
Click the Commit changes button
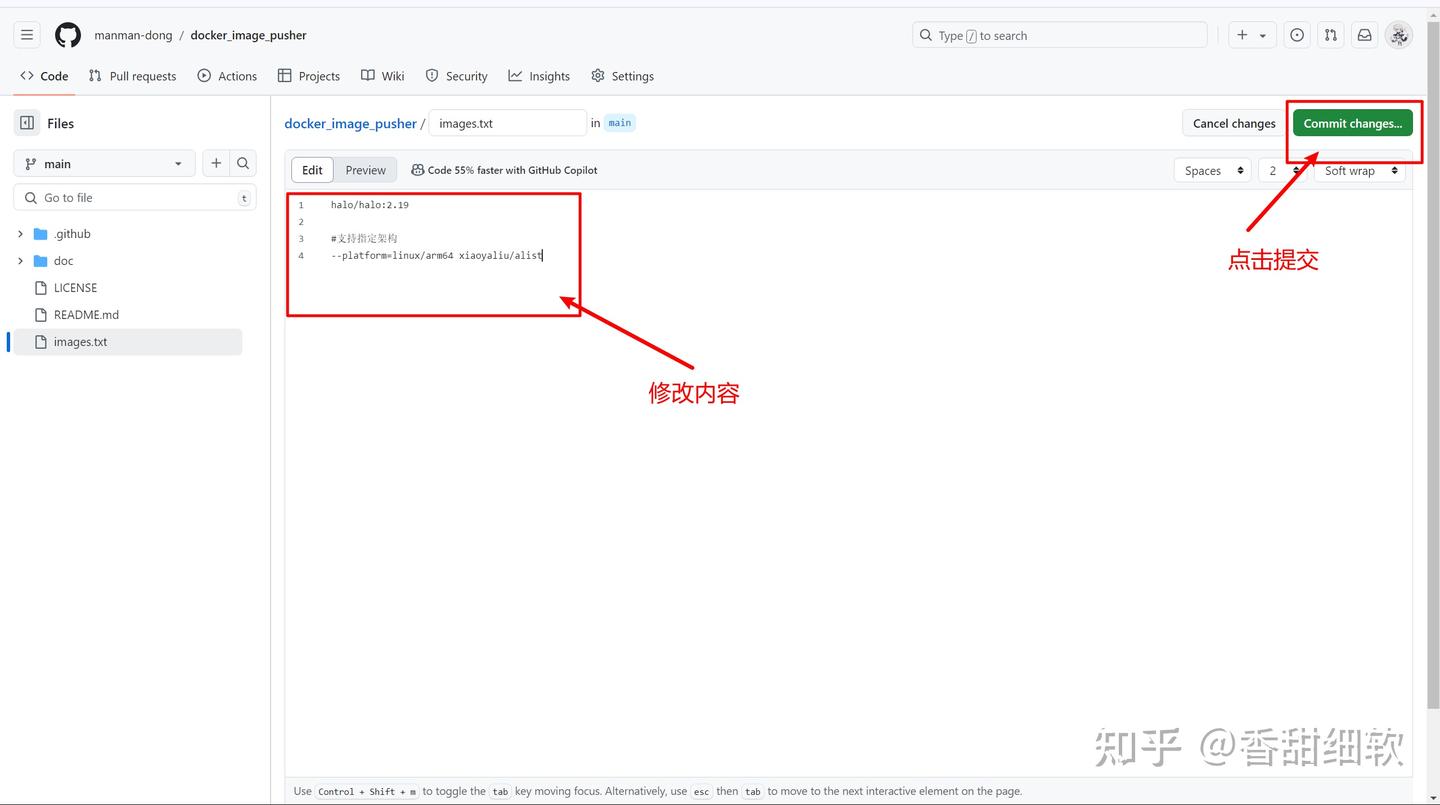pos(1352,122)
